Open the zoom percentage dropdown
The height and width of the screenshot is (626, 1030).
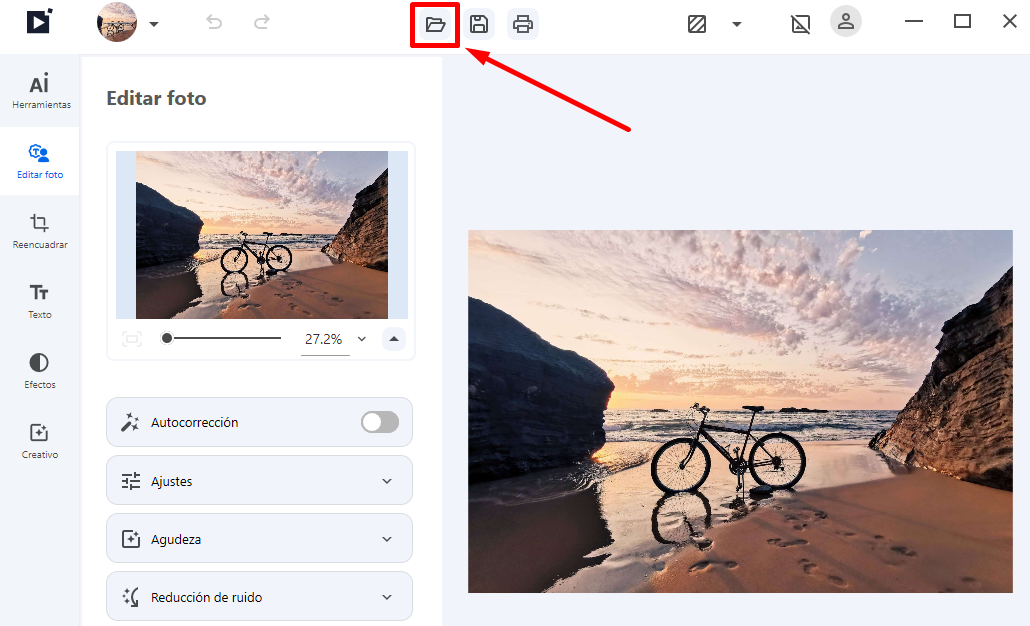pyautogui.click(x=361, y=339)
